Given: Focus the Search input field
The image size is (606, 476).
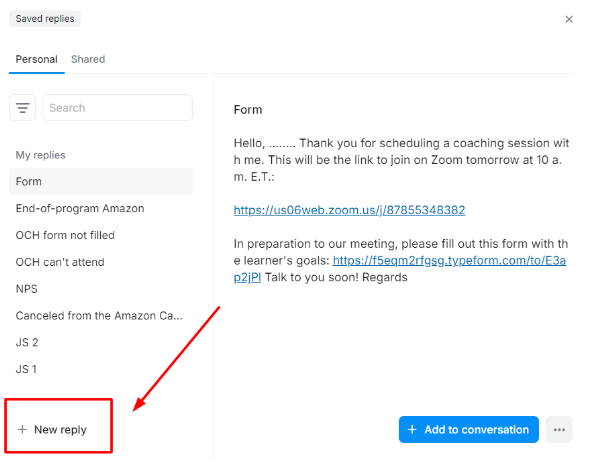Looking at the screenshot, I should point(117,108).
